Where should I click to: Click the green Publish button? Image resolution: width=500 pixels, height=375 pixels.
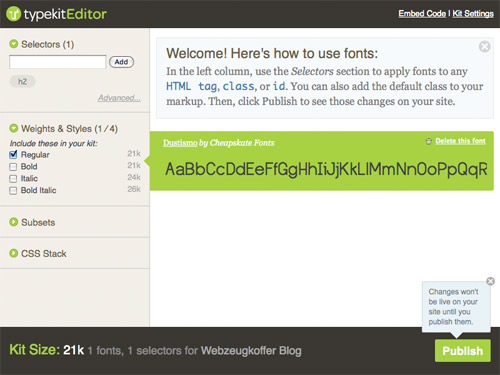463,351
